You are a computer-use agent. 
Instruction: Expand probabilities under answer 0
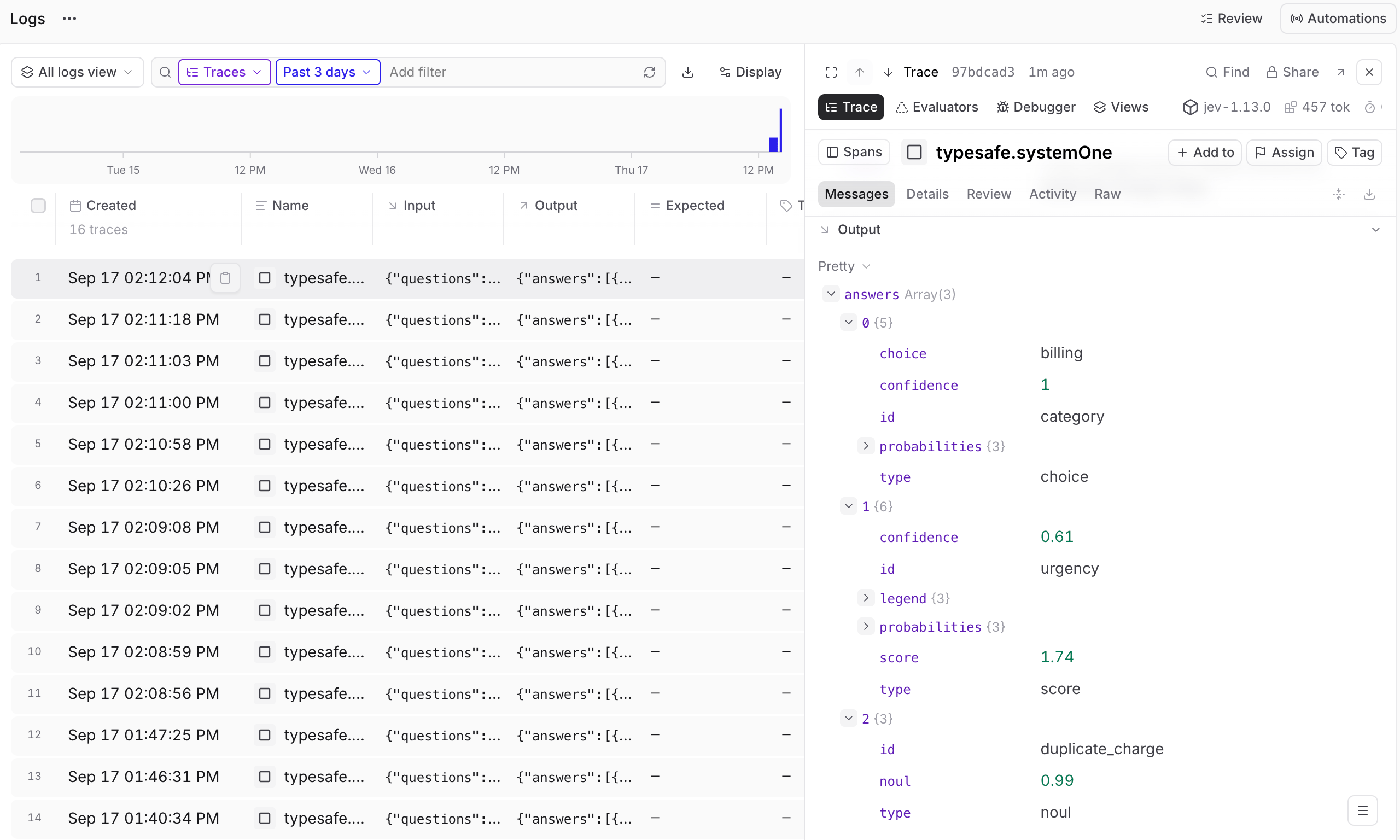866,447
